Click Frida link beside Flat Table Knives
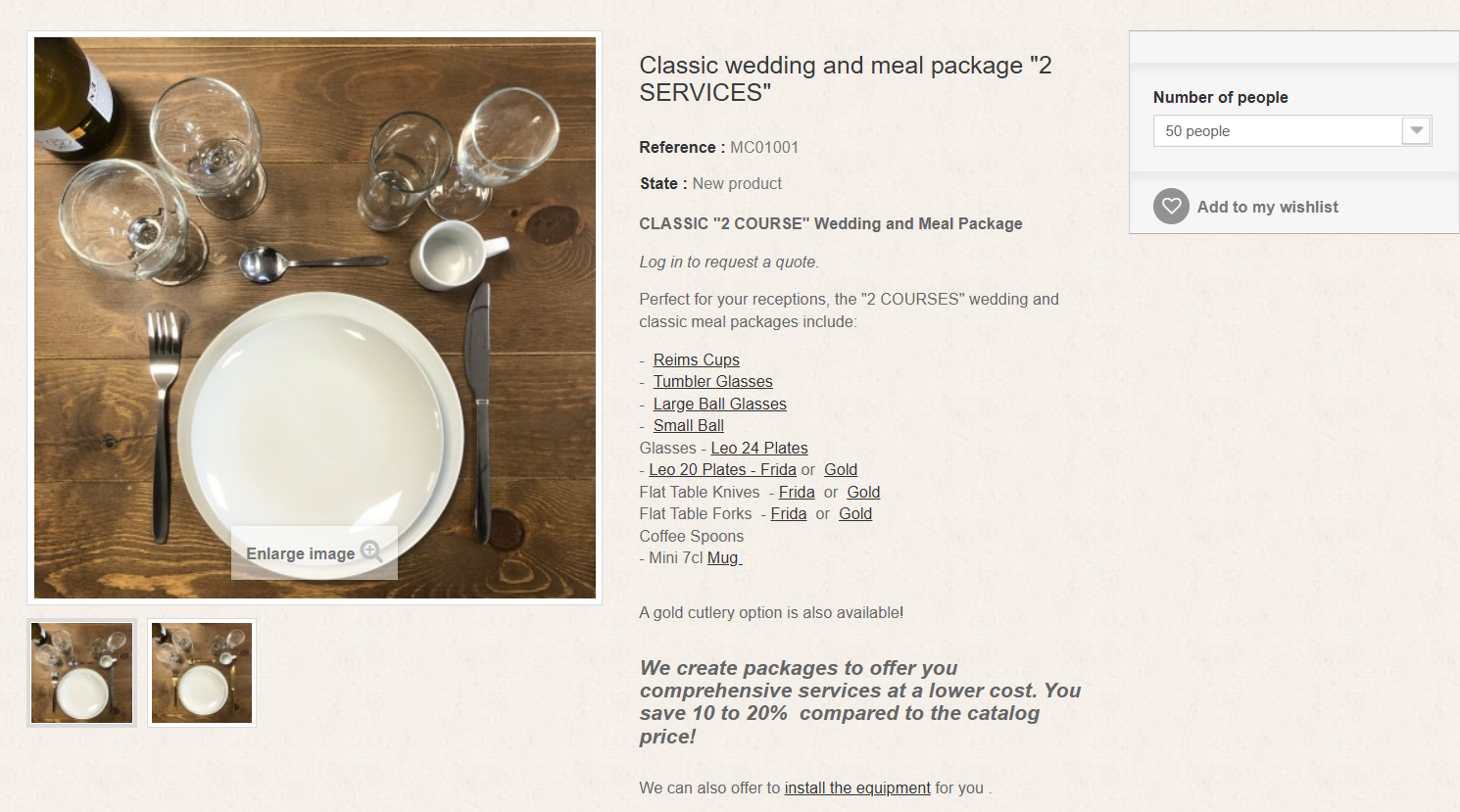This screenshot has width=1460, height=812. pos(797,492)
